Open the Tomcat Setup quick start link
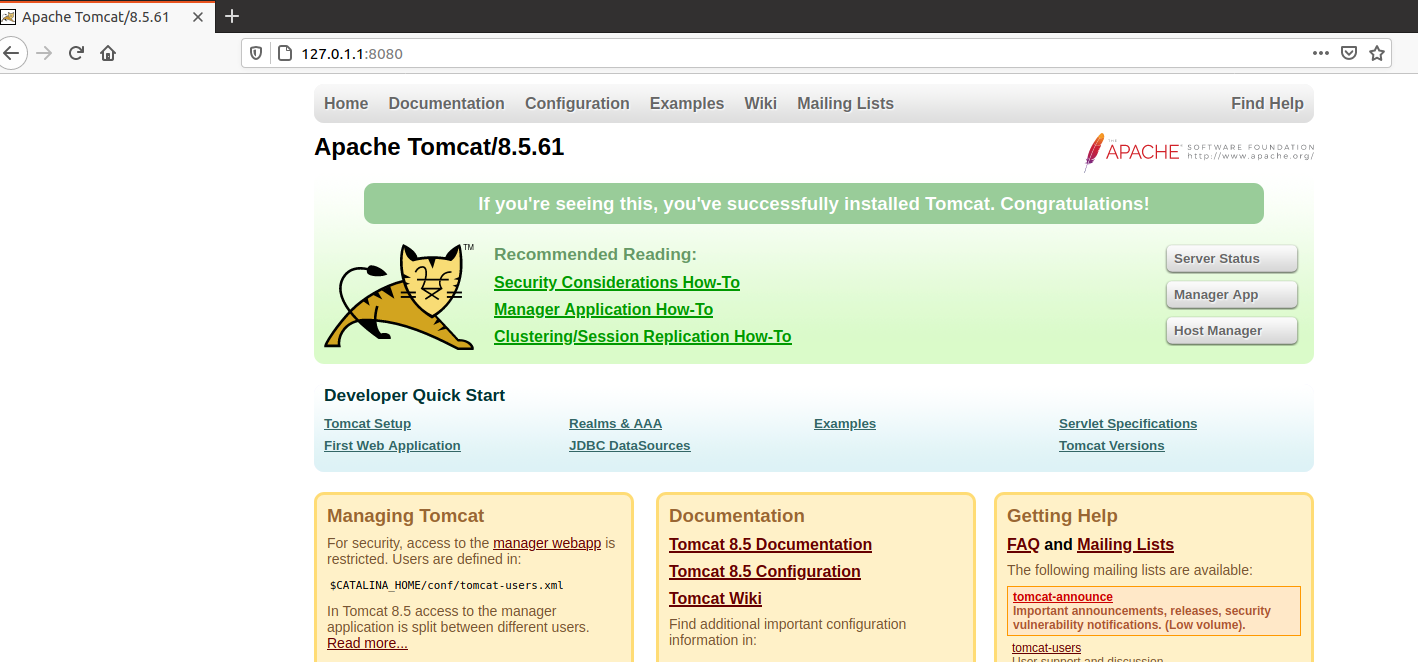 click(367, 423)
